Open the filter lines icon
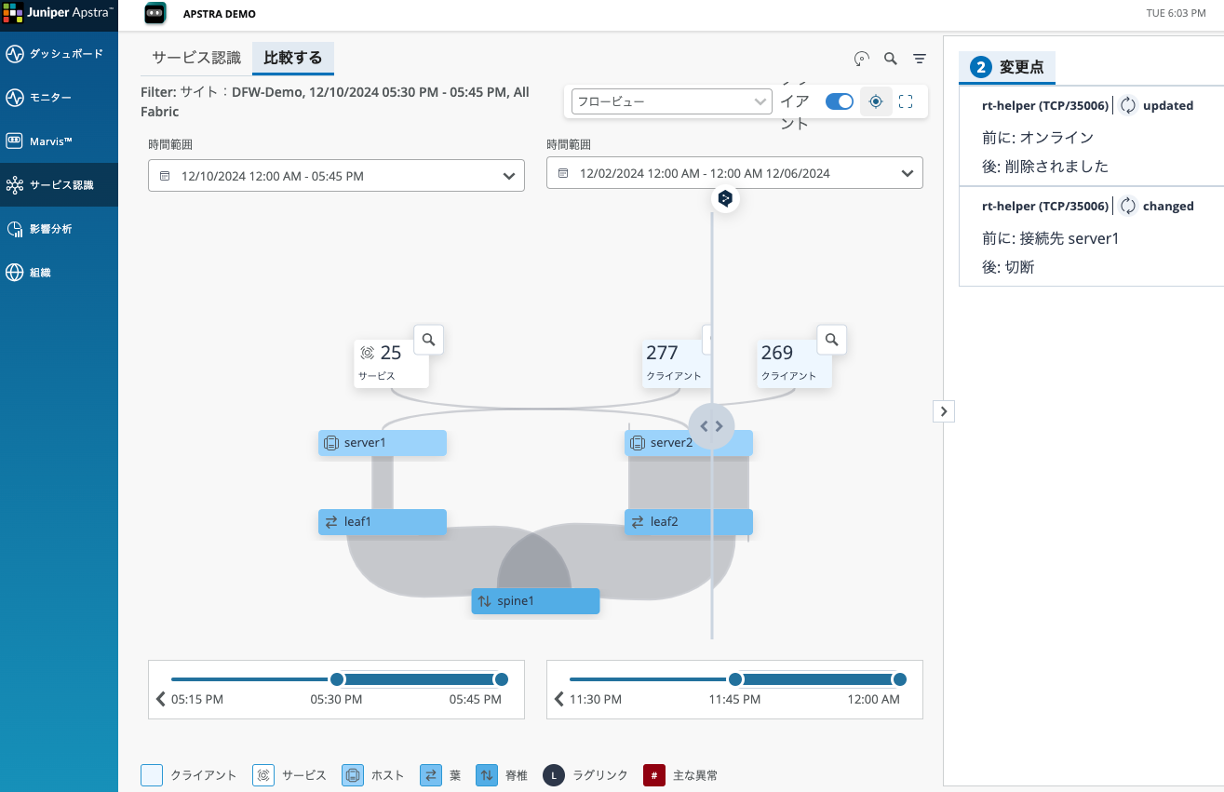Viewport: 1224px width, 792px height. 919,59
